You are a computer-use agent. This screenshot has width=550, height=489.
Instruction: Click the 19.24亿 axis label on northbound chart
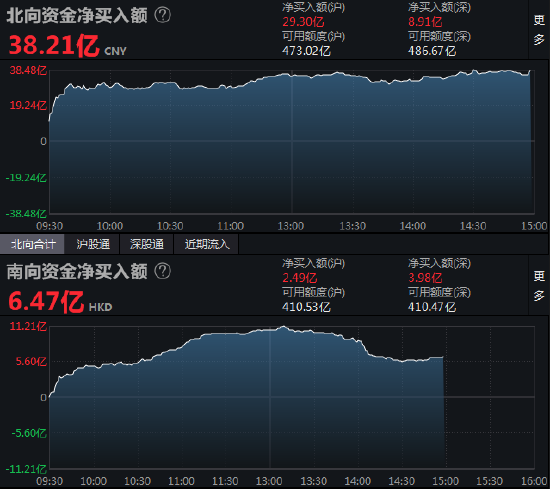pyautogui.click(x=28, y=105)
